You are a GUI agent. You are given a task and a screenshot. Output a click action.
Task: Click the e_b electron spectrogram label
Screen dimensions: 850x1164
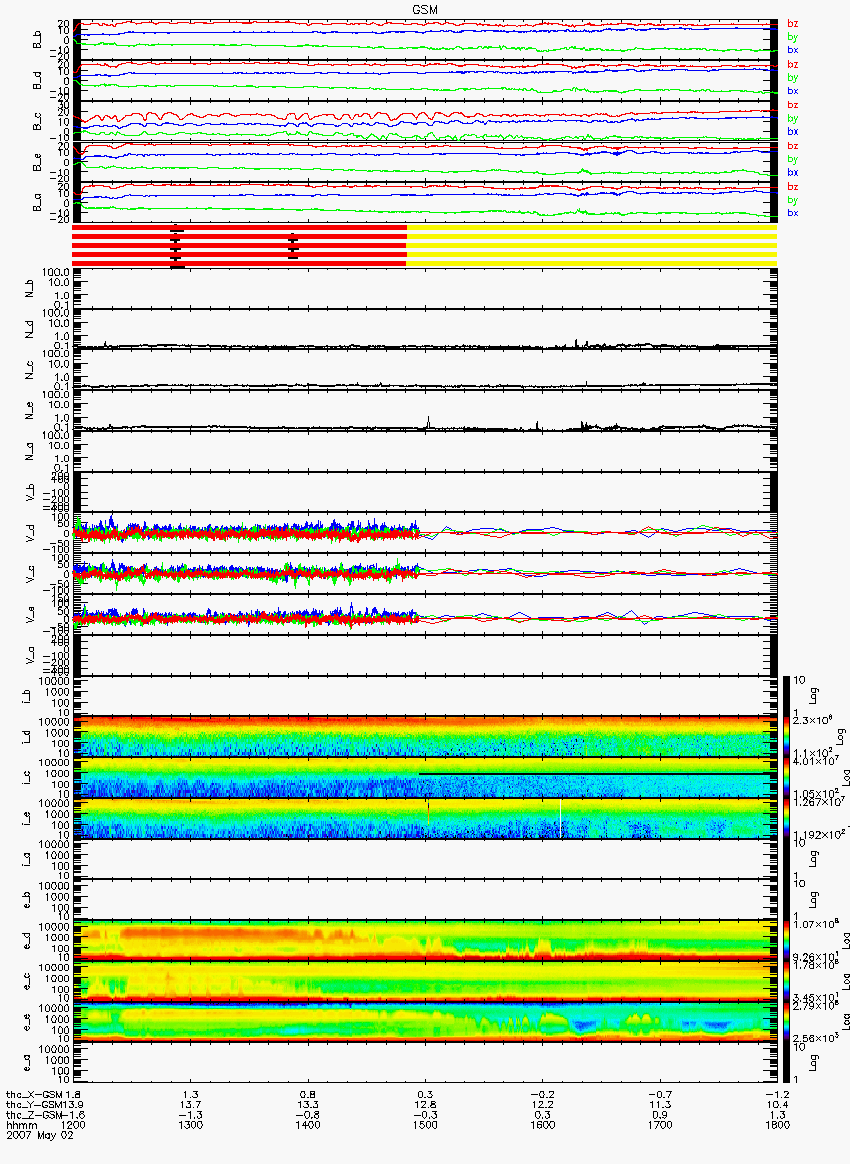(x=27, y=898)
